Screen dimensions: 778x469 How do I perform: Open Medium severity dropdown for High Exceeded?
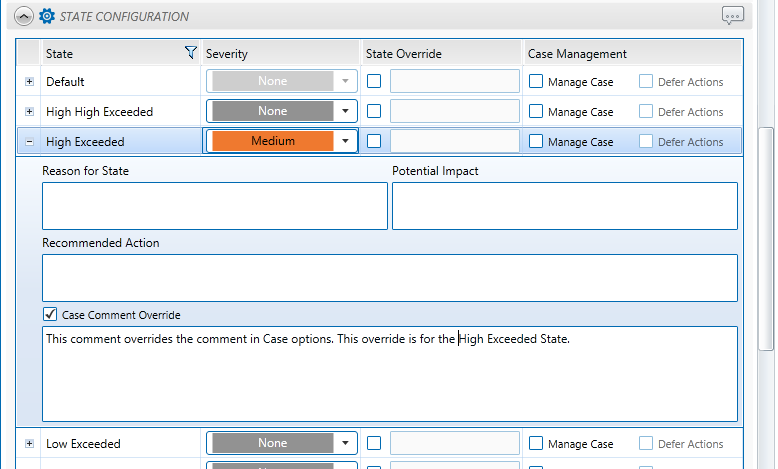point(345,141)
